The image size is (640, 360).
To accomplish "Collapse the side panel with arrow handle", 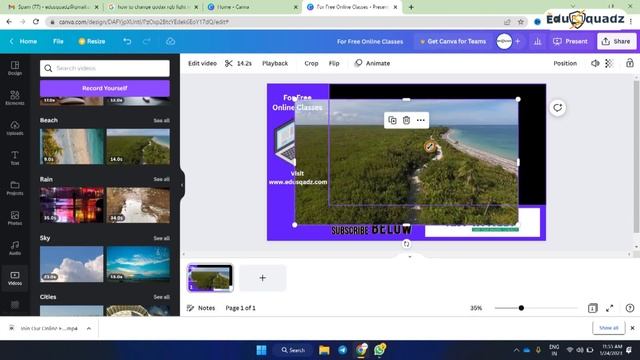I will pos(182,185).
